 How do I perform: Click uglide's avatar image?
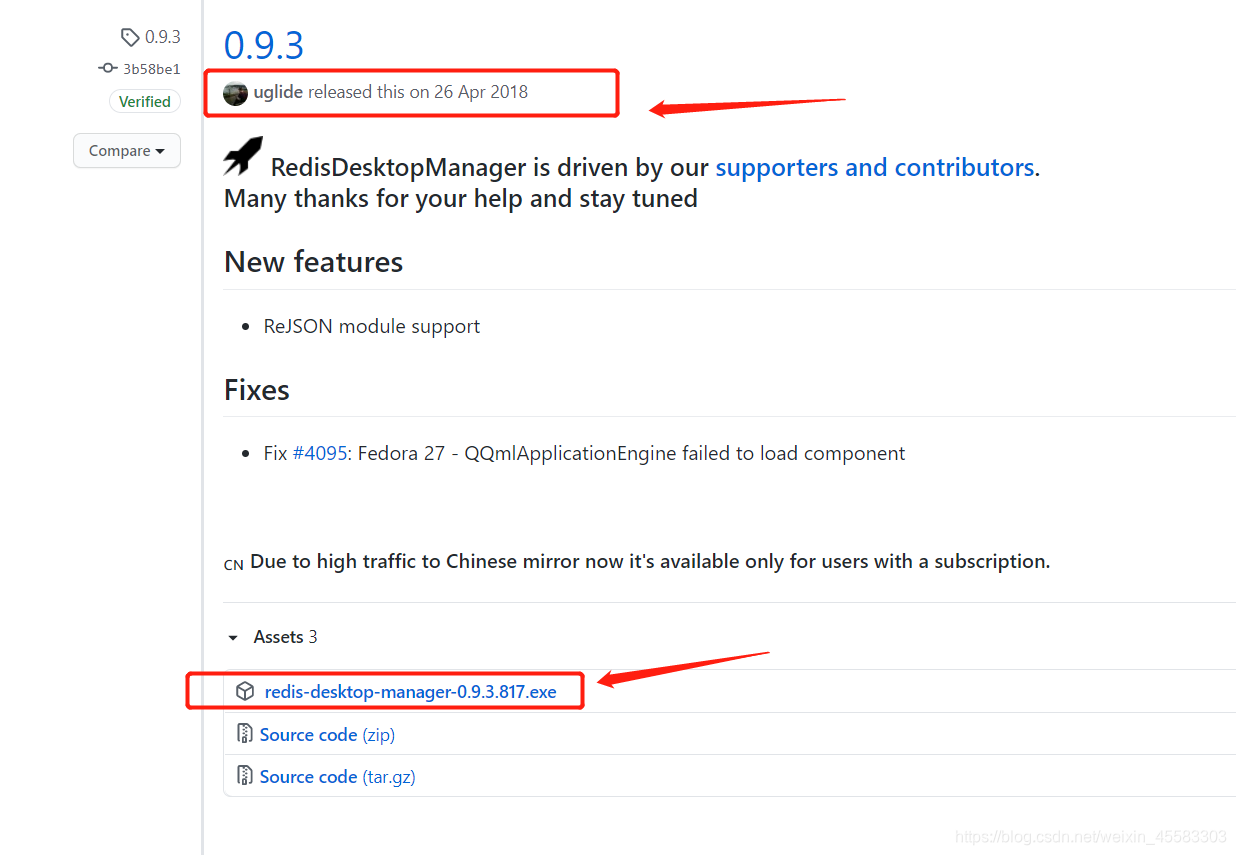coord(235,93)
